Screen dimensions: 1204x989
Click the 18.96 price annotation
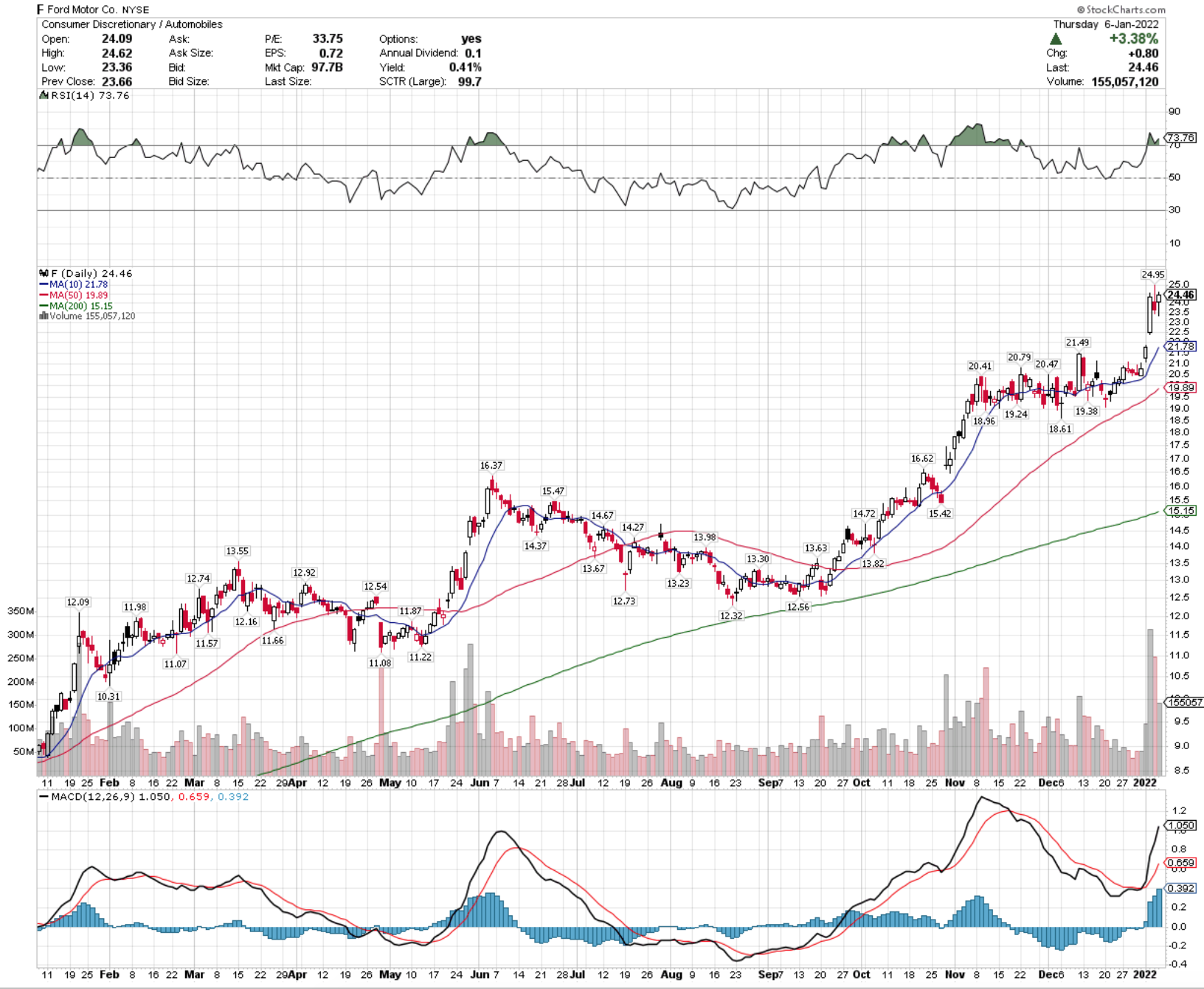(984, 421)
